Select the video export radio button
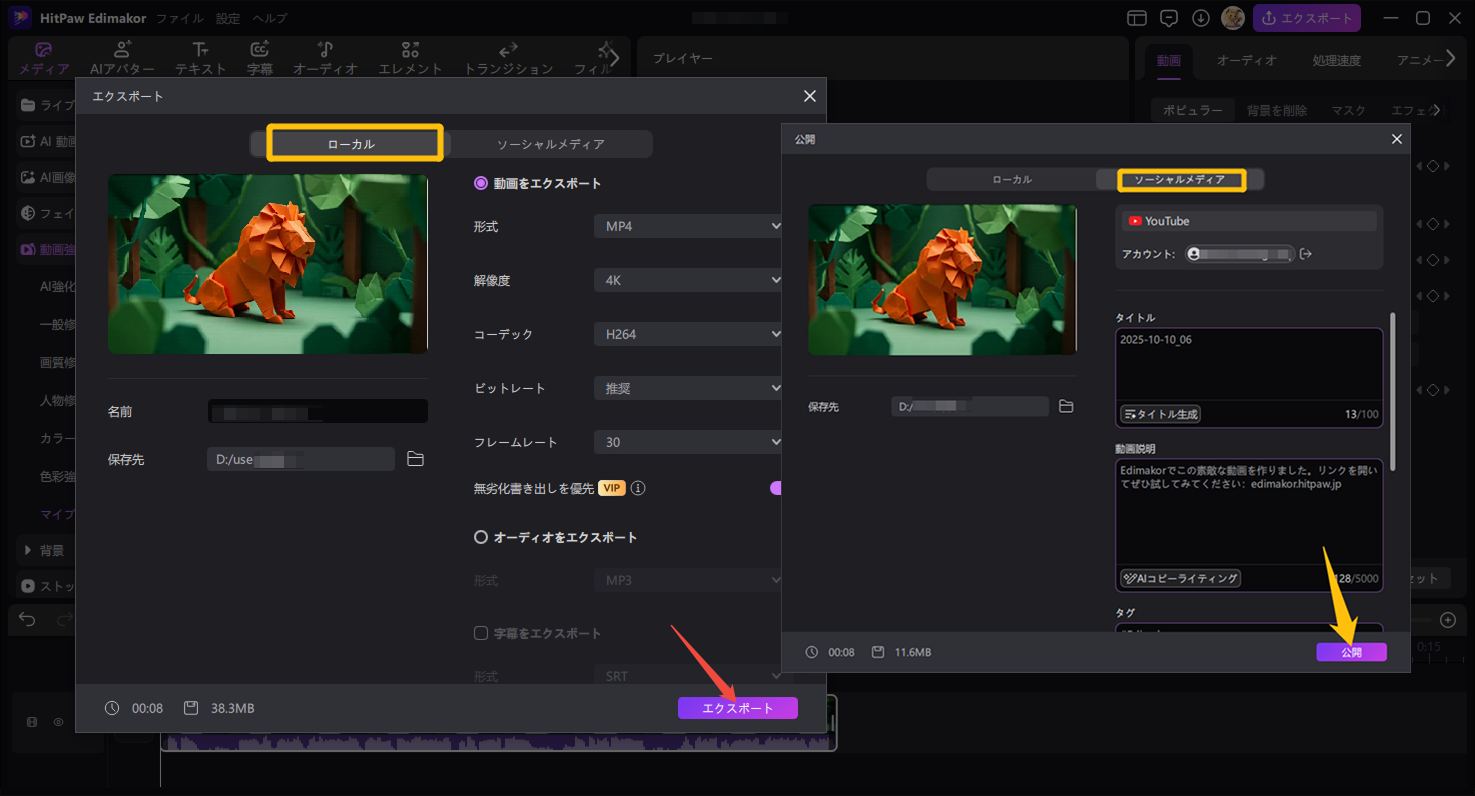The image size is (1475, 796). (481, 183)
